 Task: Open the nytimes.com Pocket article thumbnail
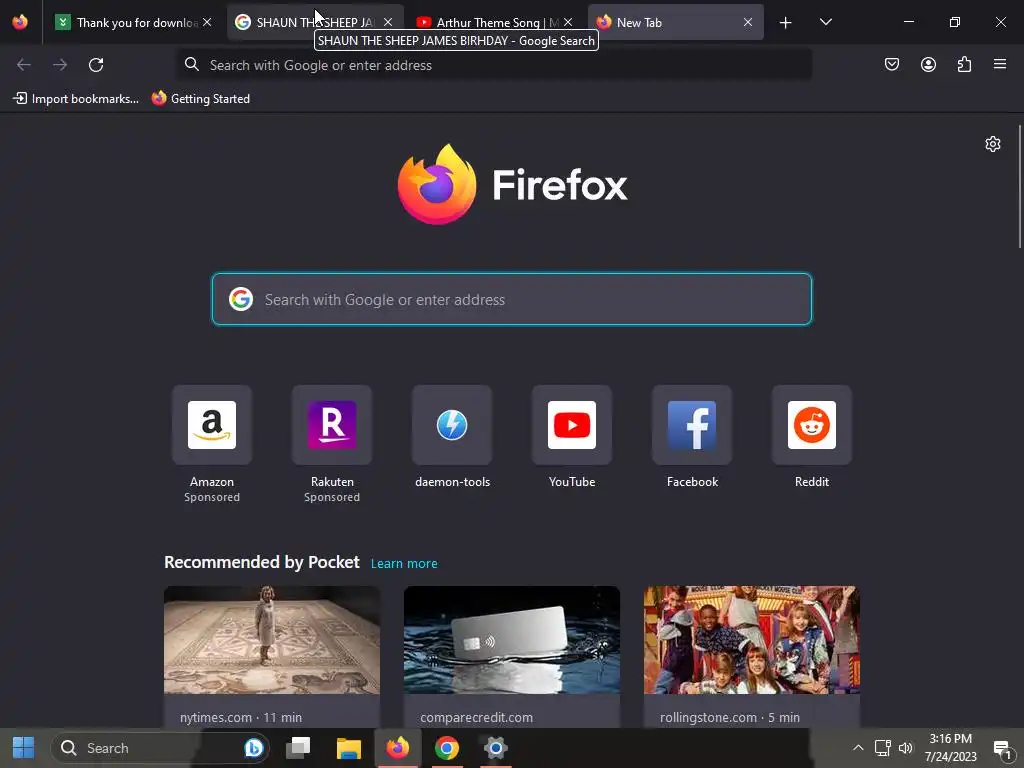pyautogui.click(x=272, y=639)
